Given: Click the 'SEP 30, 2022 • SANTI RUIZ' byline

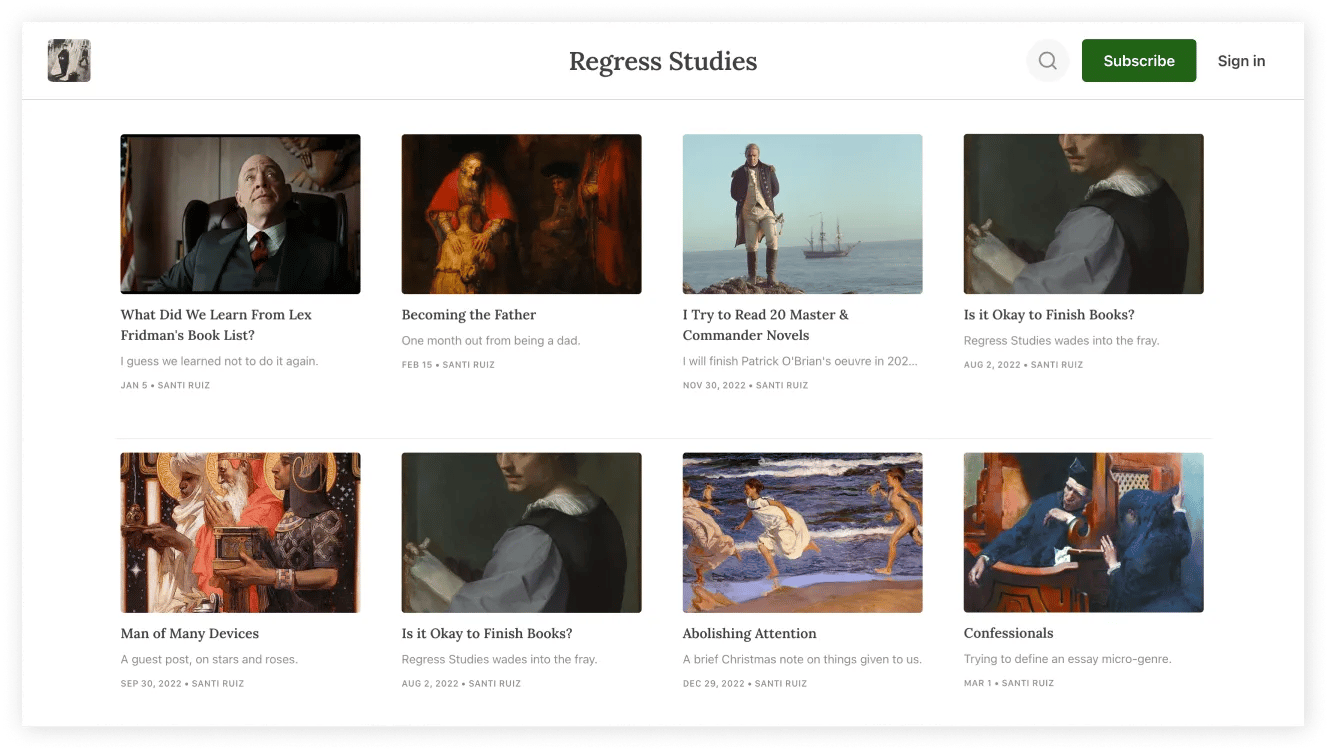Looking at the screenshot, I should tap(182, 684).
